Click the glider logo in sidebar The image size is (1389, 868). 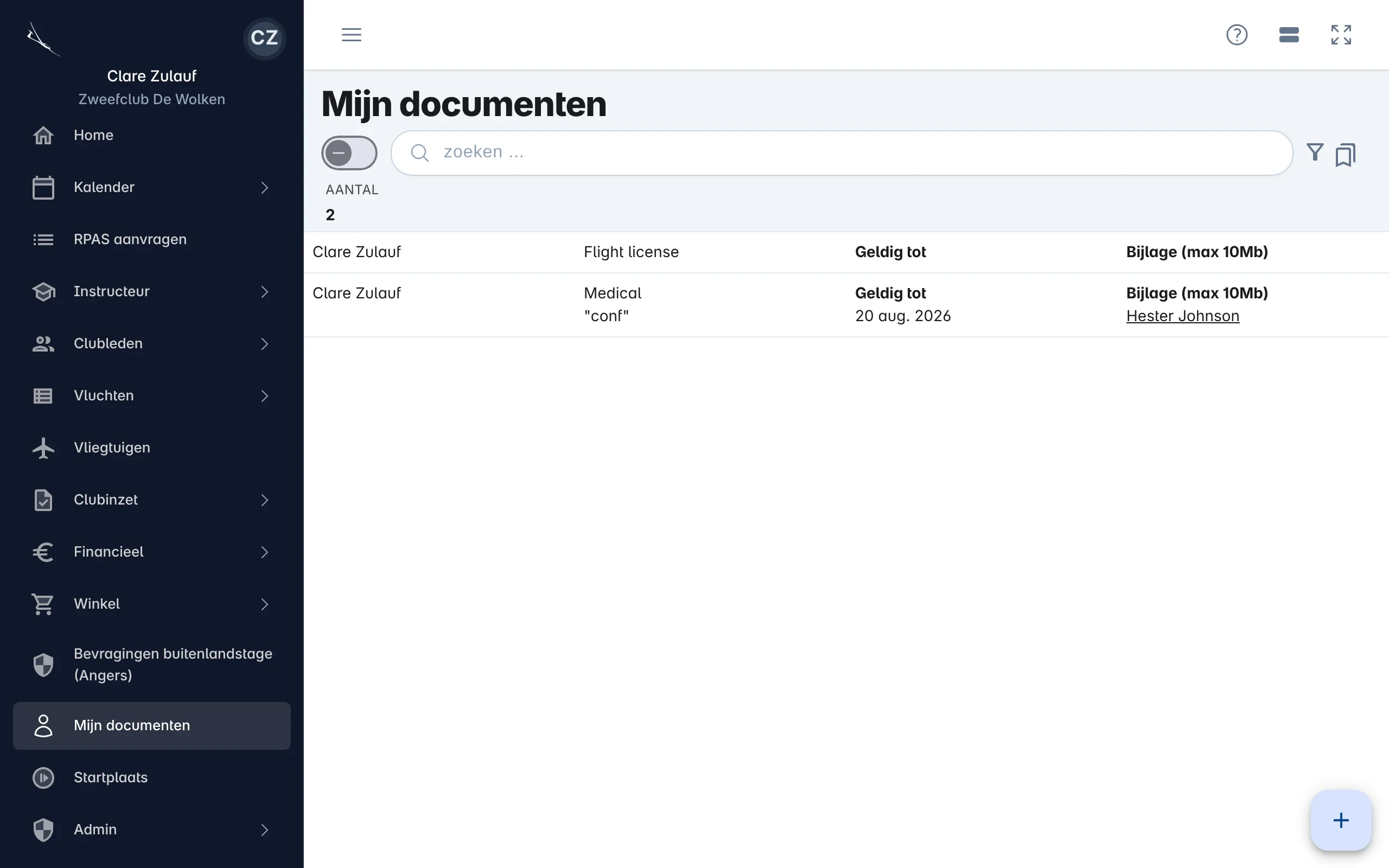(43, 39)
